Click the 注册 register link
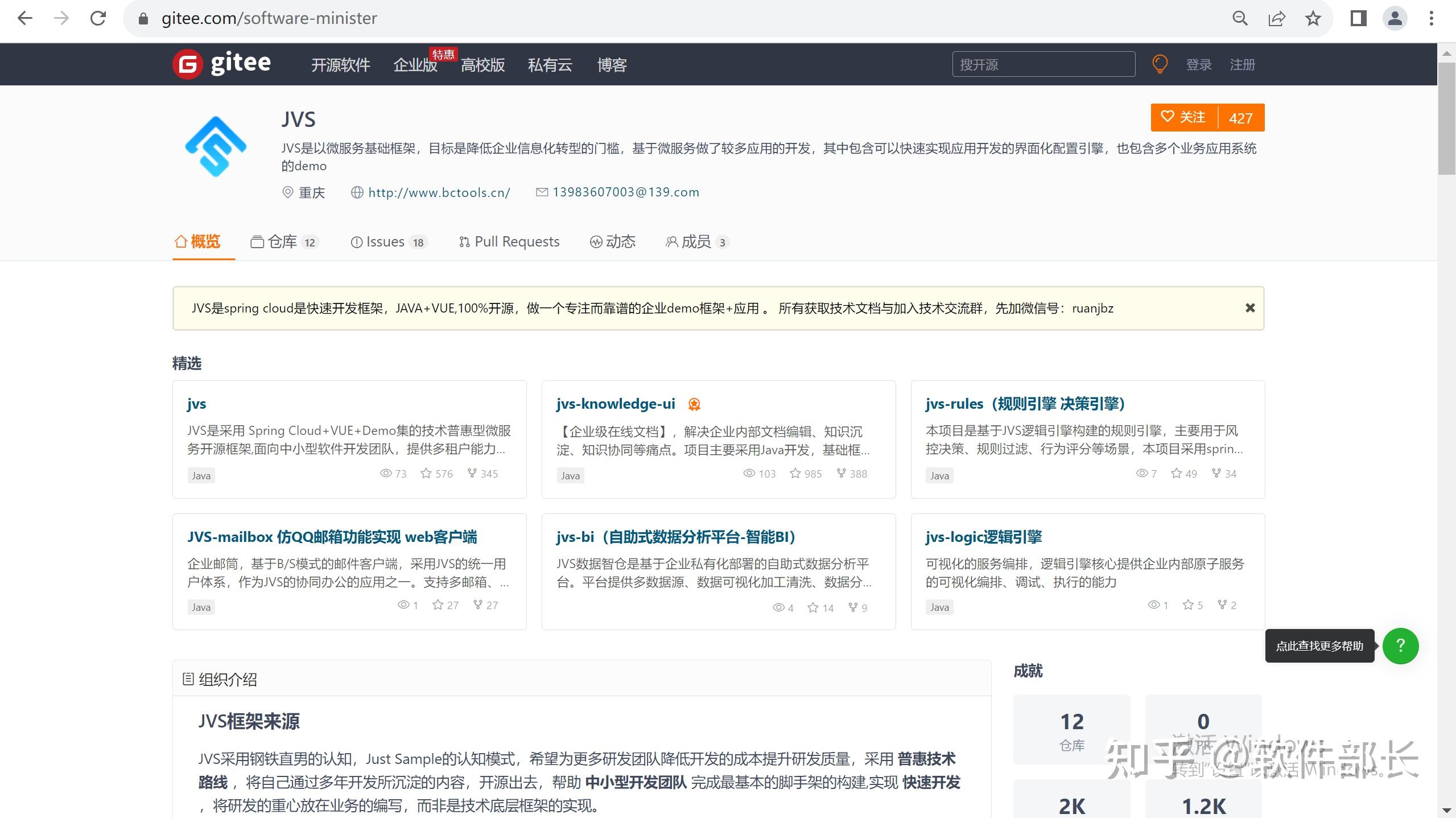Viewport: 1456px width, 818px height. [1242, 65]
